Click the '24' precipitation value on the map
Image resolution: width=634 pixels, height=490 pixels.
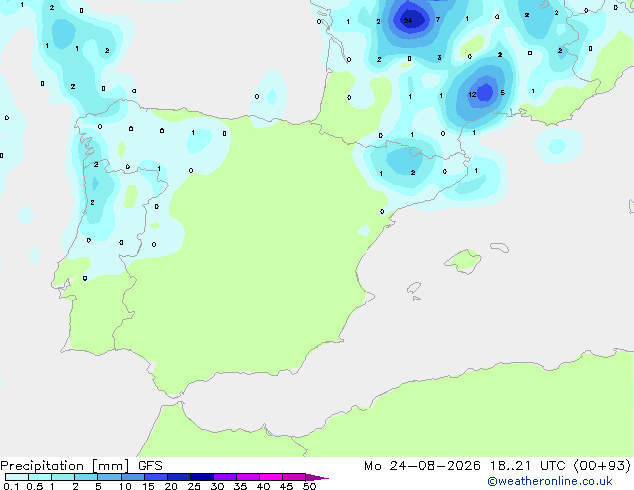point(408,20)
